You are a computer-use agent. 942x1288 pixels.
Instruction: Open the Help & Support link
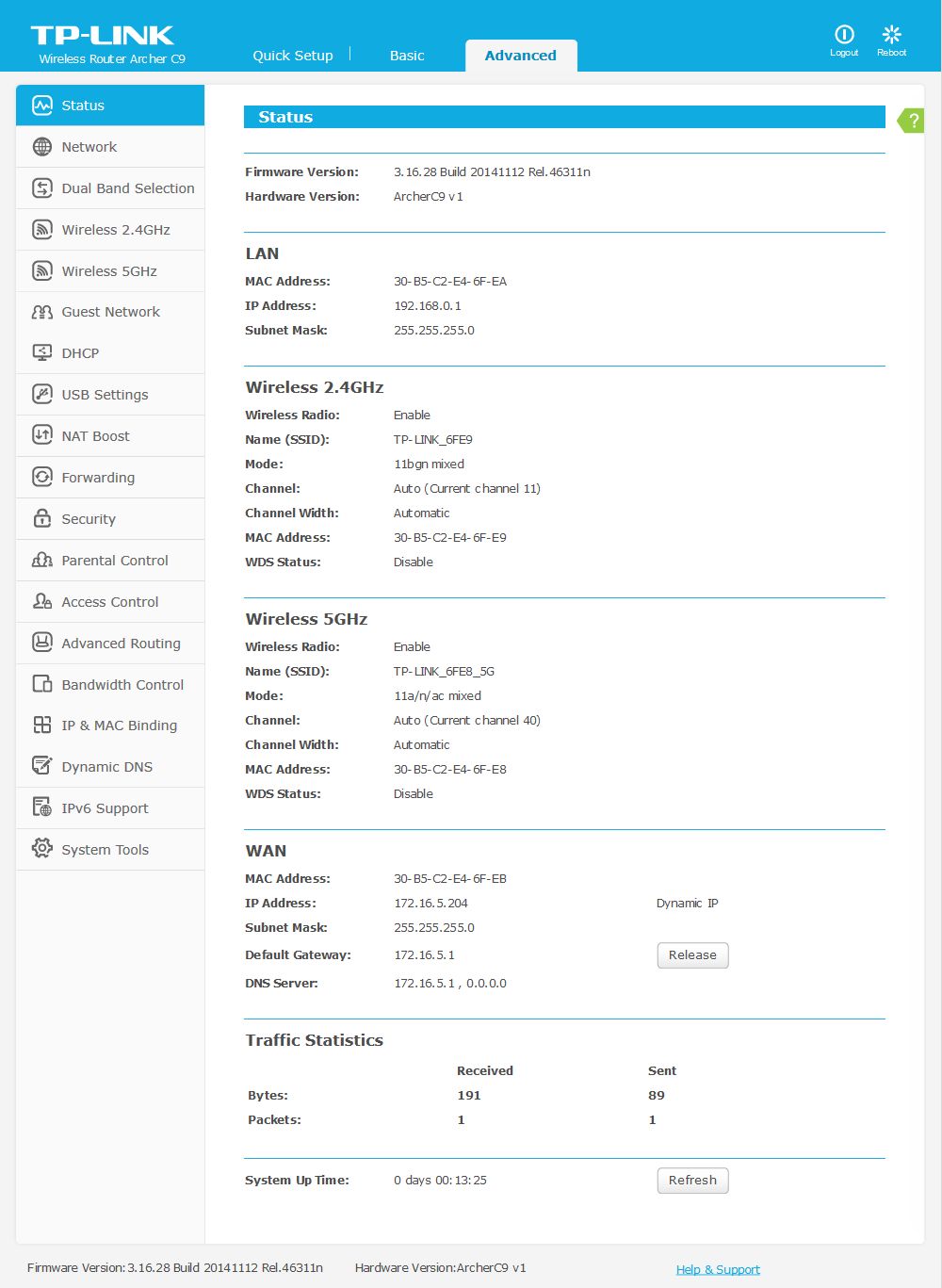(718, 1269)
